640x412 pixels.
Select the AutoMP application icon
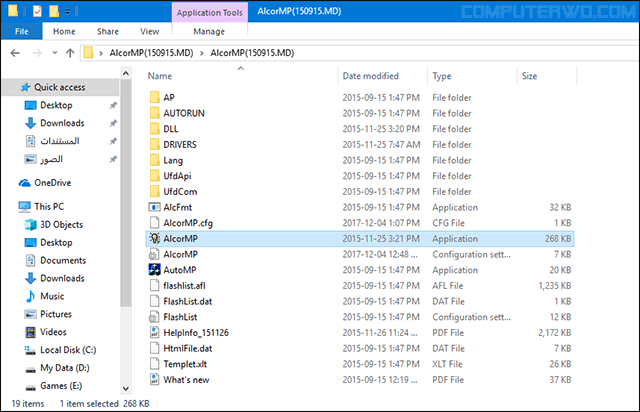[154, 269]
